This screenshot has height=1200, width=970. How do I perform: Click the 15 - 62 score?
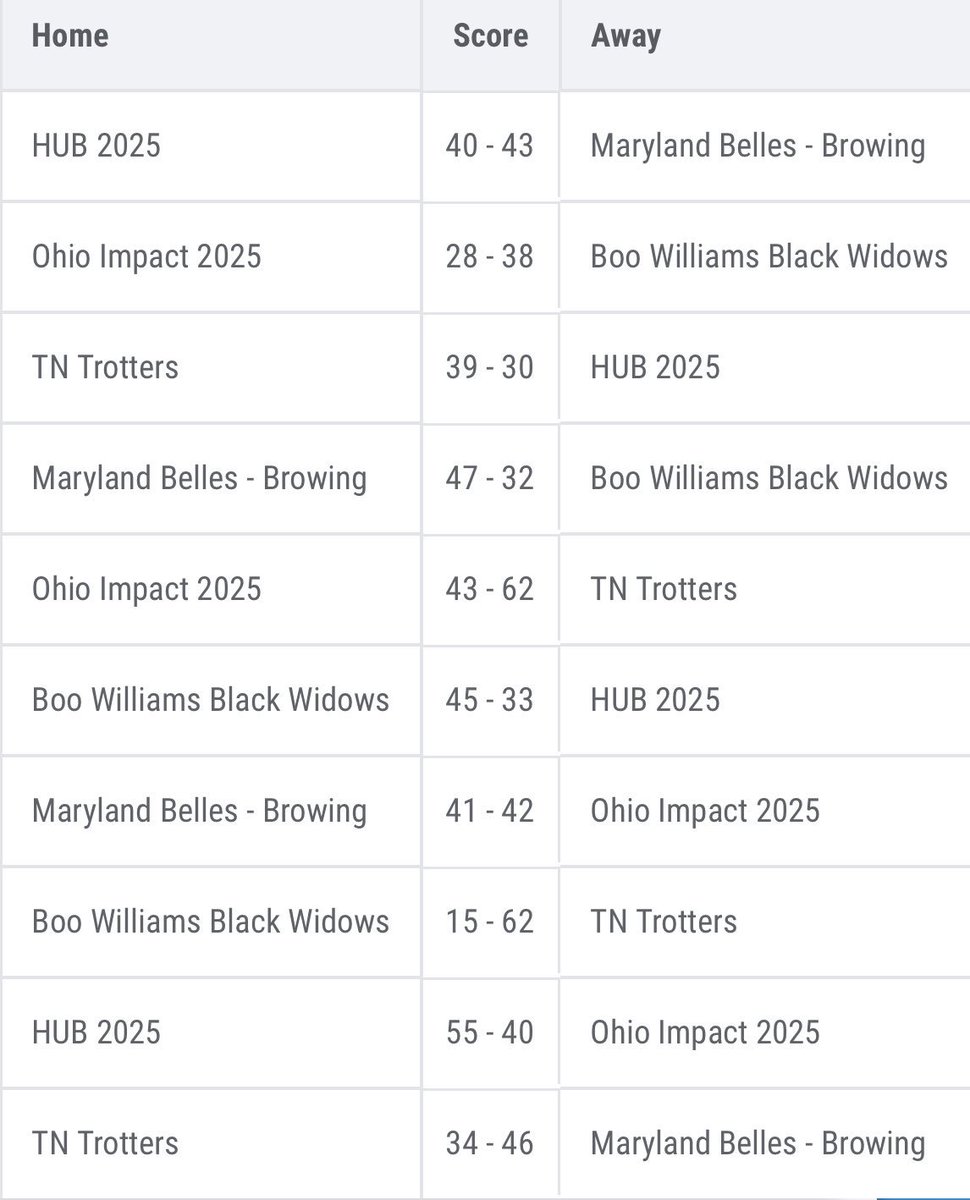pyautogui.click(x=490, y=921)
